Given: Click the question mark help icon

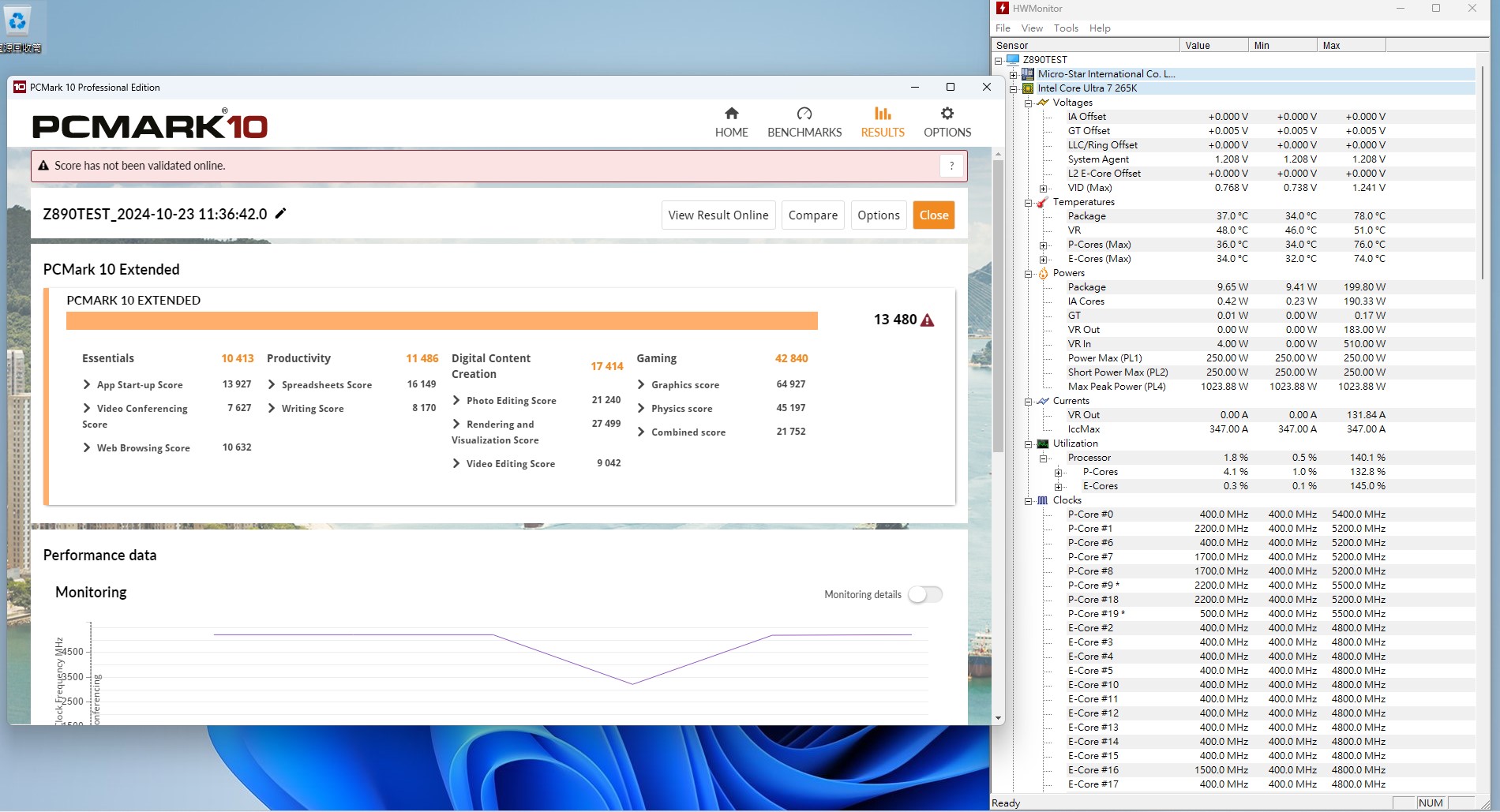Looking at the screenshot, I should (951, 166).
